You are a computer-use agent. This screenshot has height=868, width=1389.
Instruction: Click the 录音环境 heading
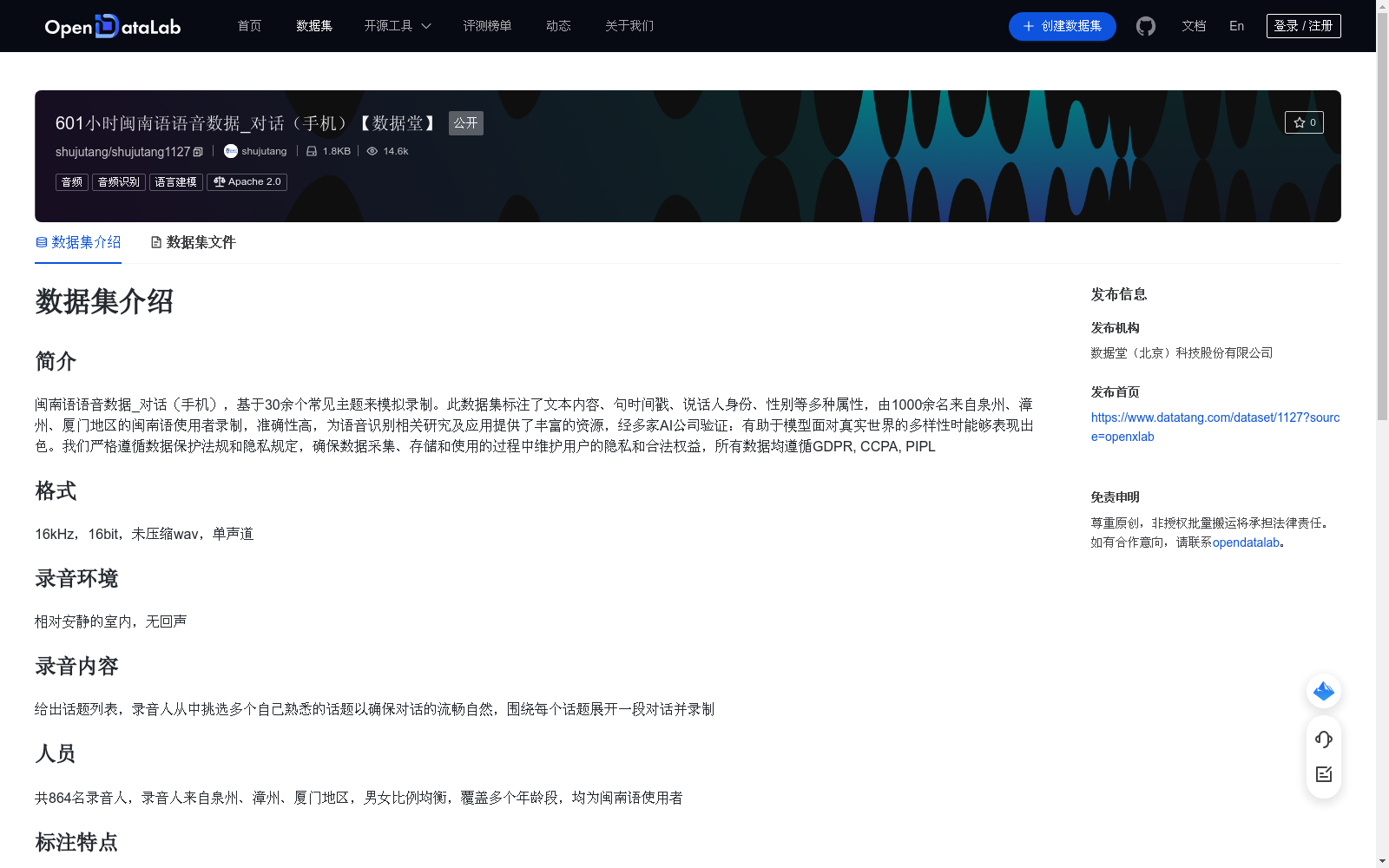(x=76, y=579)
